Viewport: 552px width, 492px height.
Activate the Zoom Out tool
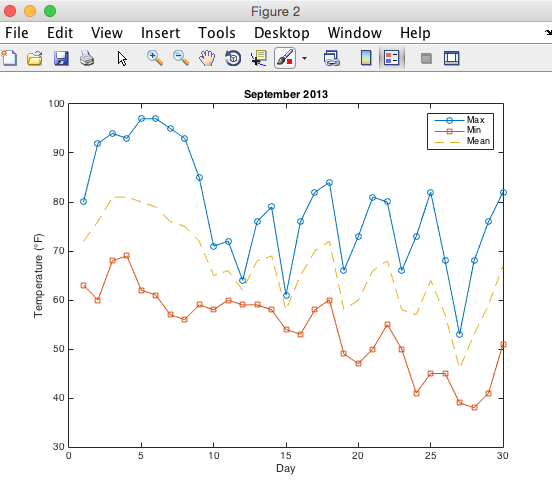pos(181,58)
